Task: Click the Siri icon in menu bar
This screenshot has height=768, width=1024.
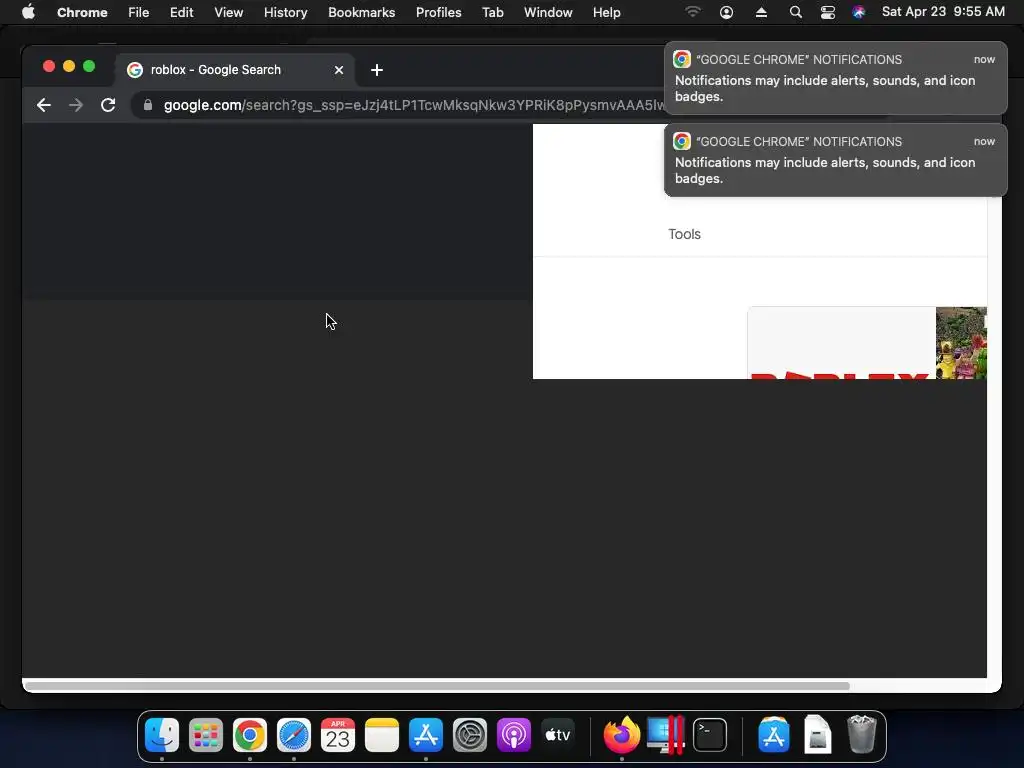Action: pyautogui.click(x=859, y=12)
